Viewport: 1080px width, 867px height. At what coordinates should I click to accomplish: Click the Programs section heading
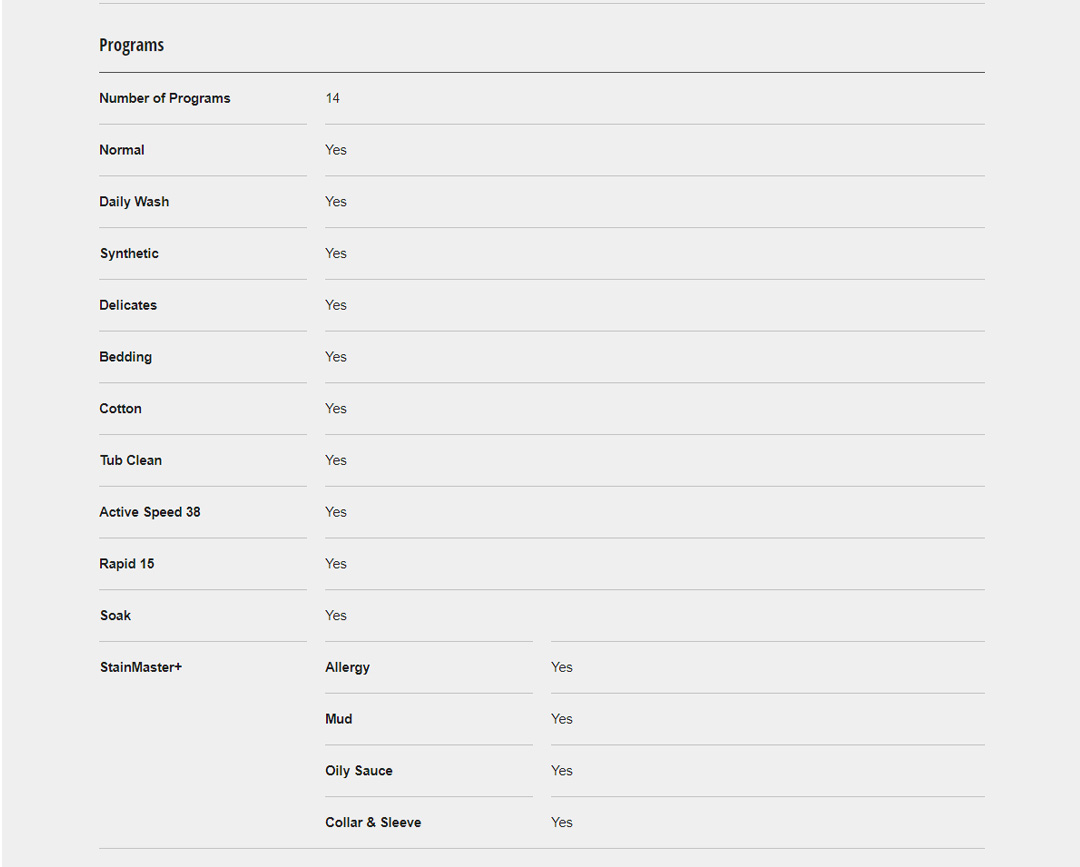click(x=131, y=45)
